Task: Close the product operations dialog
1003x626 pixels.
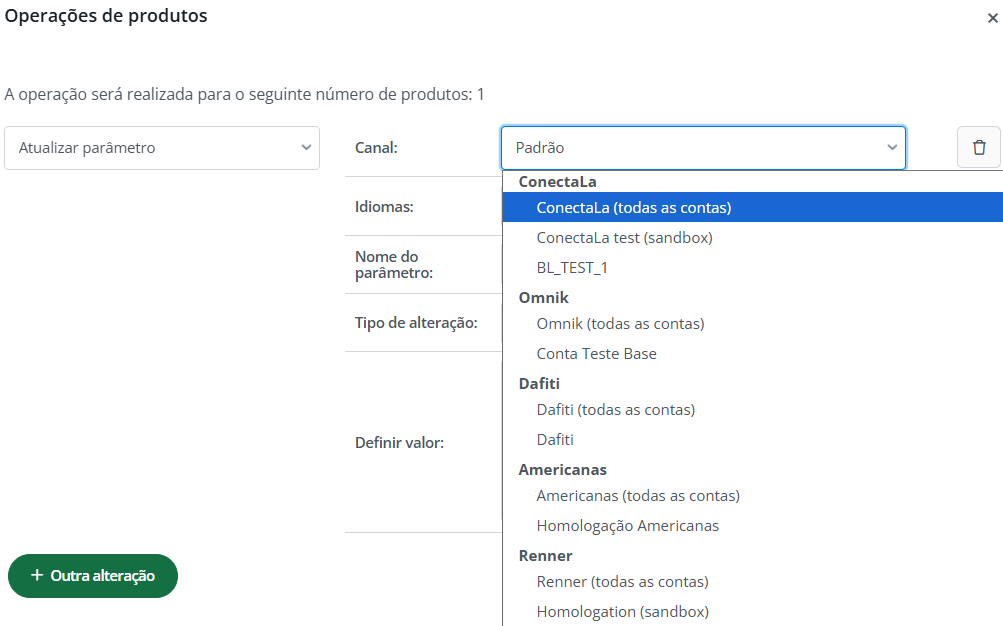Action: click(x=992, y=18)
